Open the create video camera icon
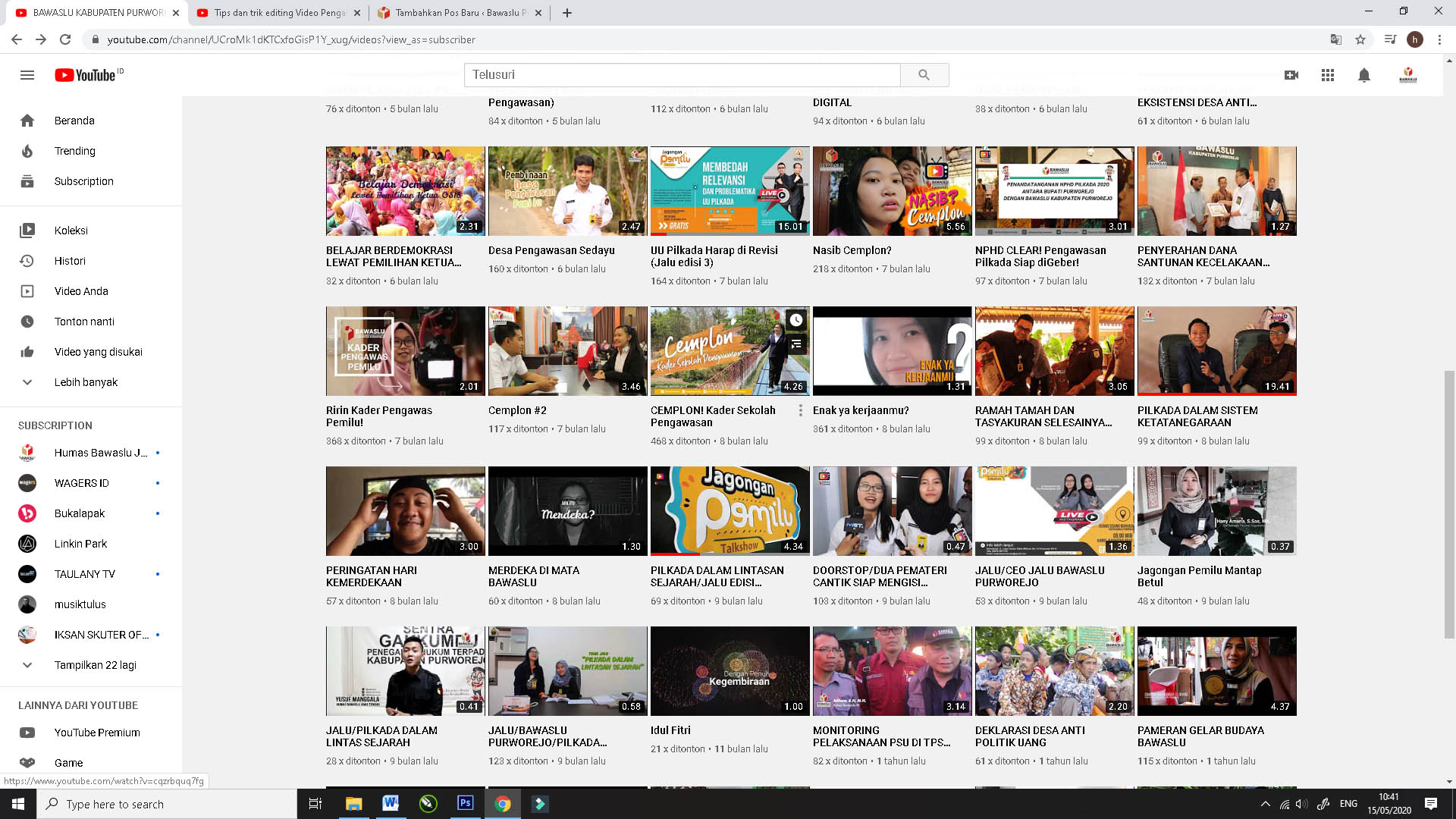 1291,75
